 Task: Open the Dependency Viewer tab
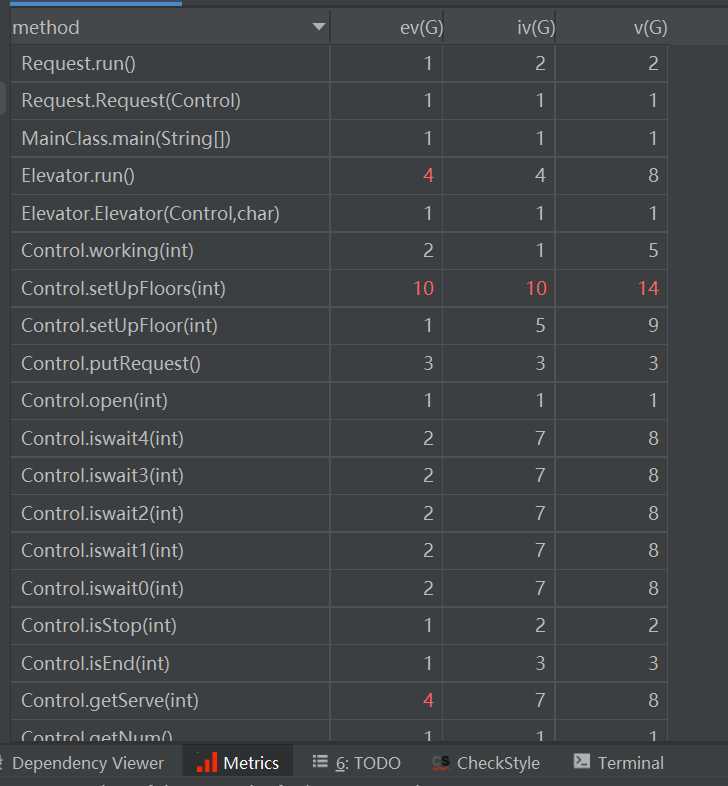[86, 763]
